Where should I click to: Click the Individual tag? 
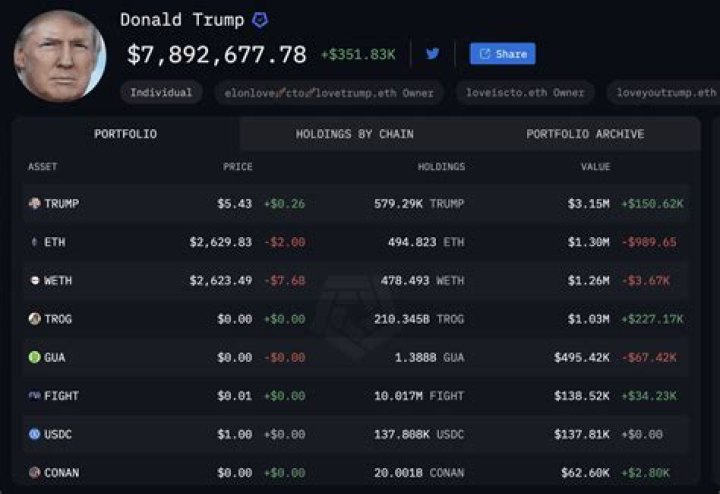[161, 93]
